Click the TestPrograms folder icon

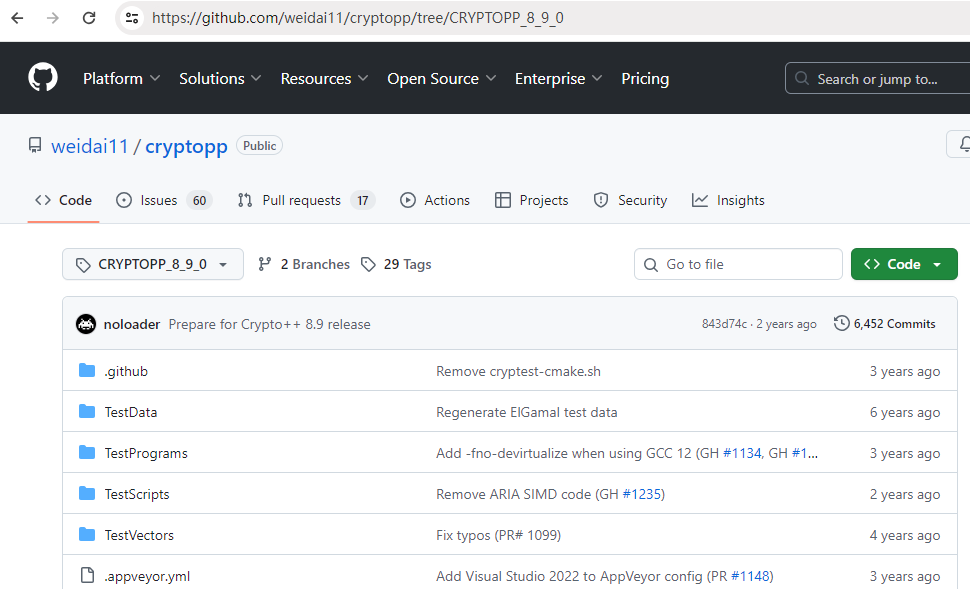(x=87, y=452)
